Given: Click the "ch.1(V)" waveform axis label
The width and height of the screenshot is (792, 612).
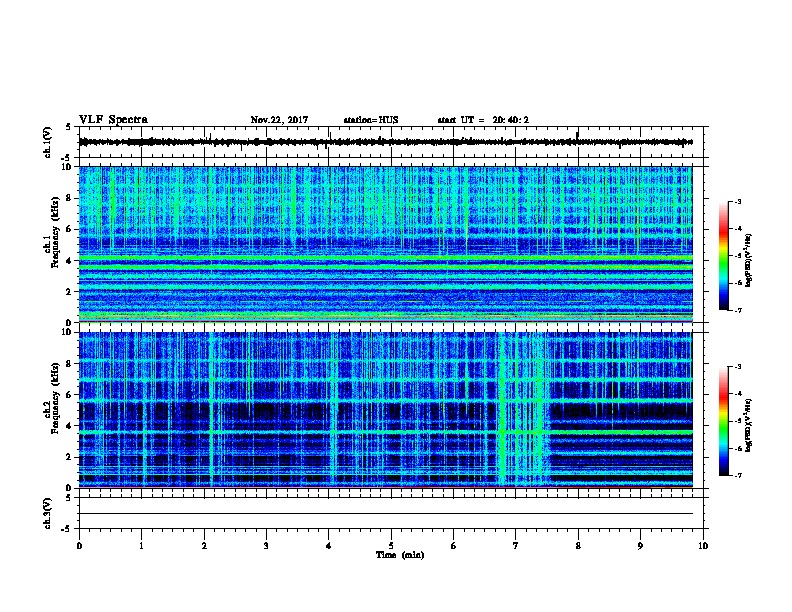Looking at the screenshot, I should pos(48,142).
